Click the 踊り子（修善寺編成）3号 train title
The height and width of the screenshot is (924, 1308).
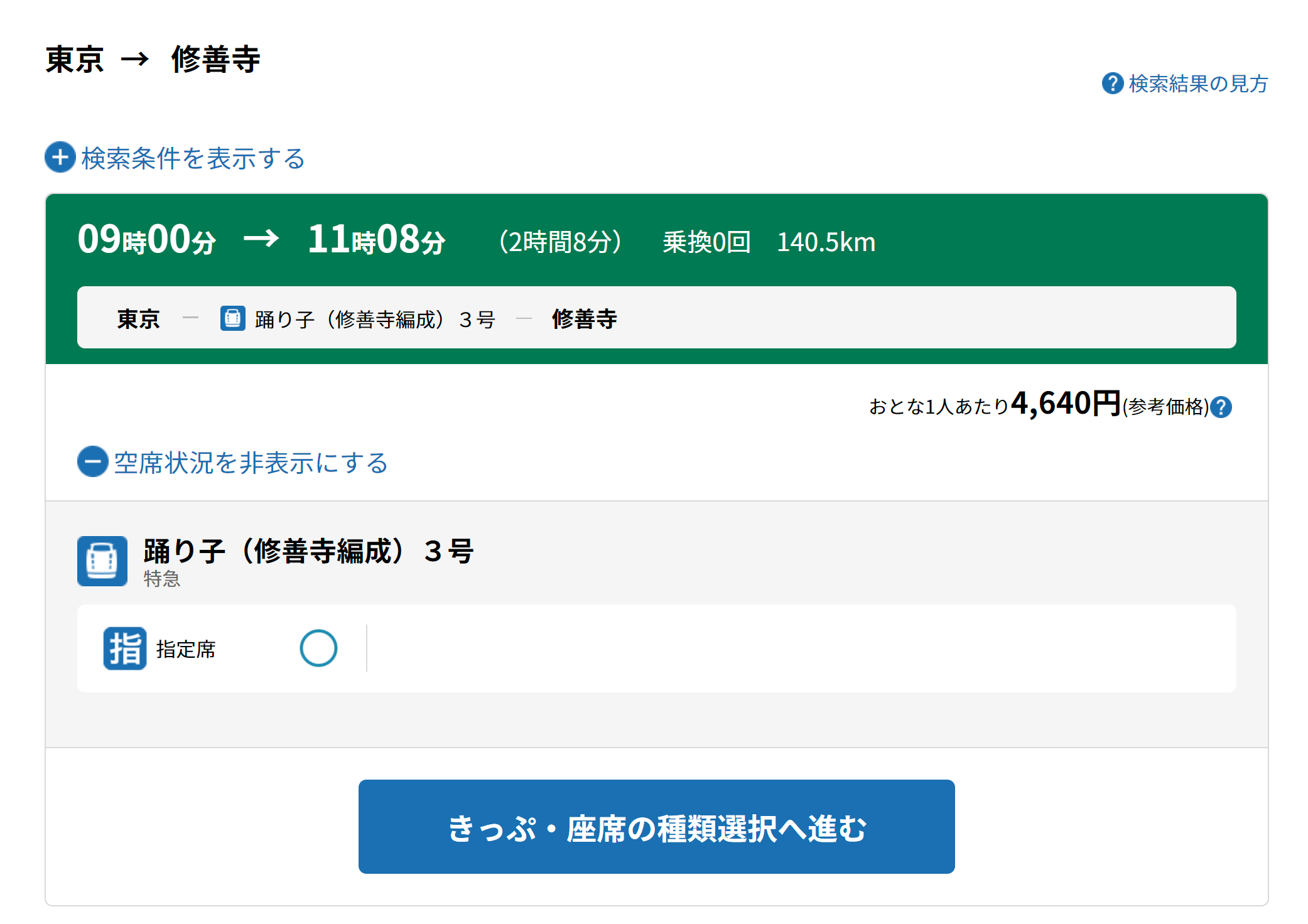(x=308, y=551)
